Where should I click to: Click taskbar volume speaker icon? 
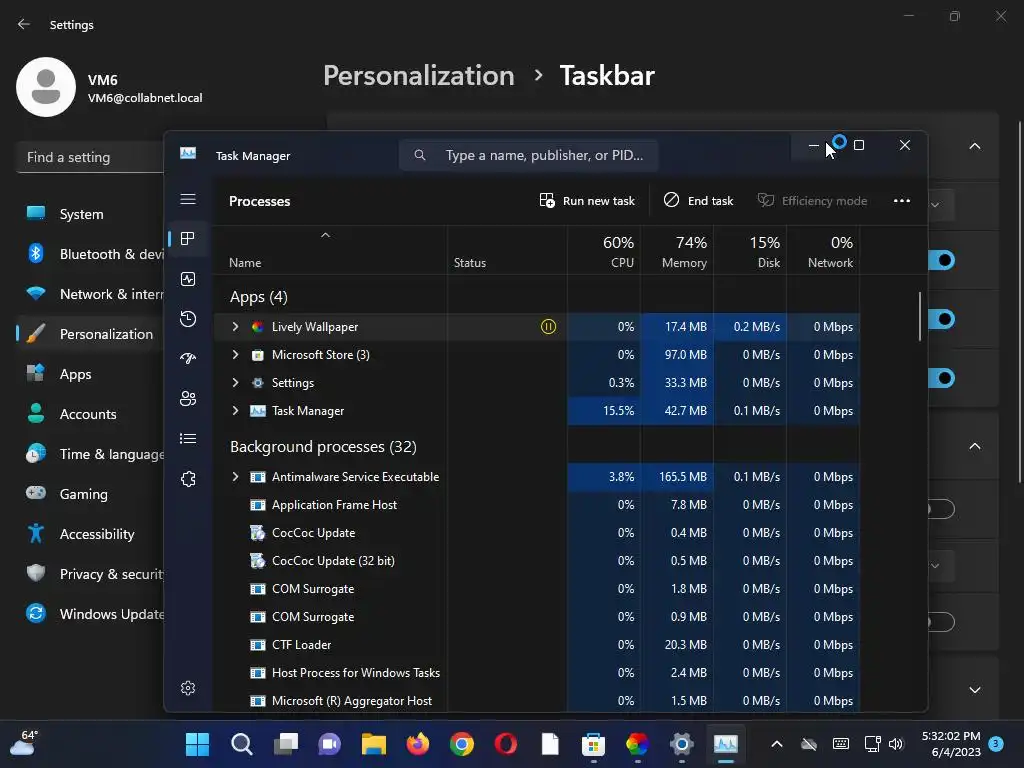(x=896, y=744)
